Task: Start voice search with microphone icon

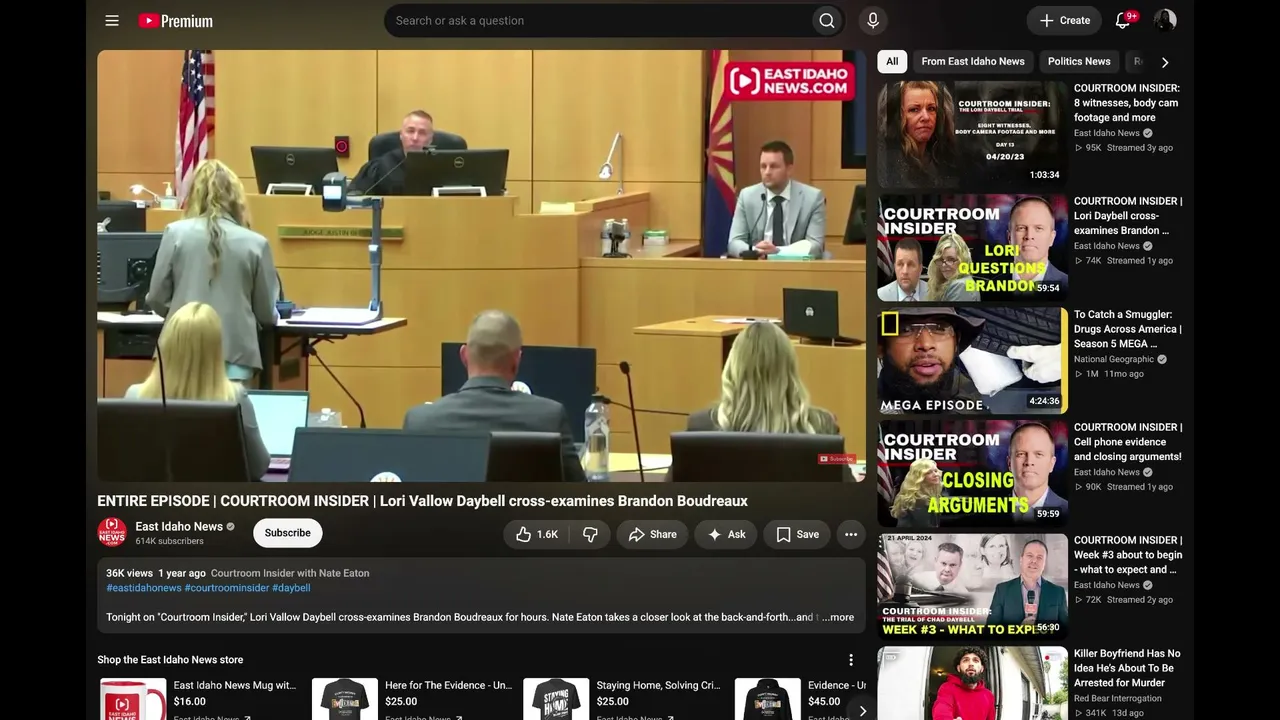Action: click(x=873, y=20)
